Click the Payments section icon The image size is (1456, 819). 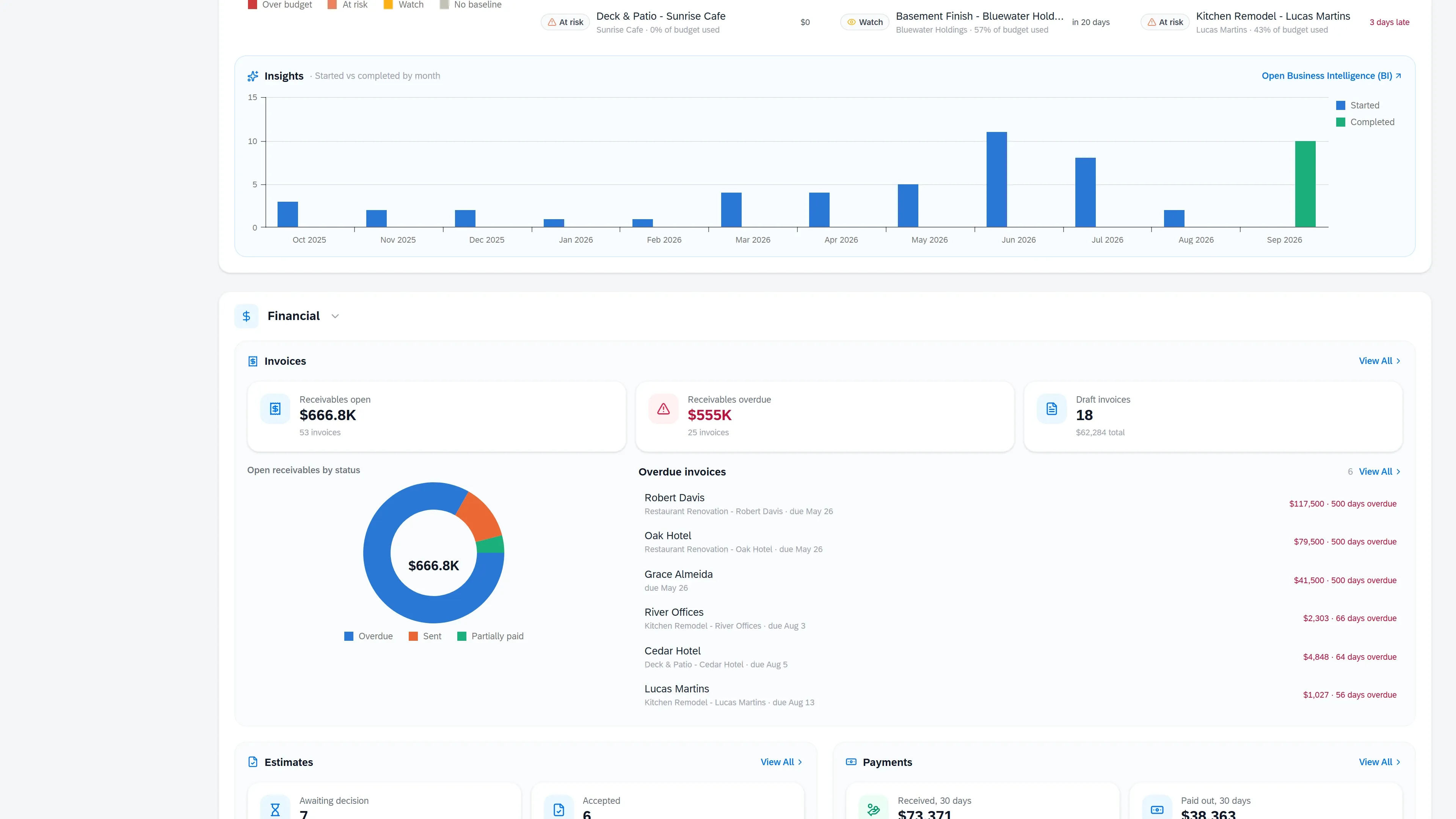(x=851, y=762)
